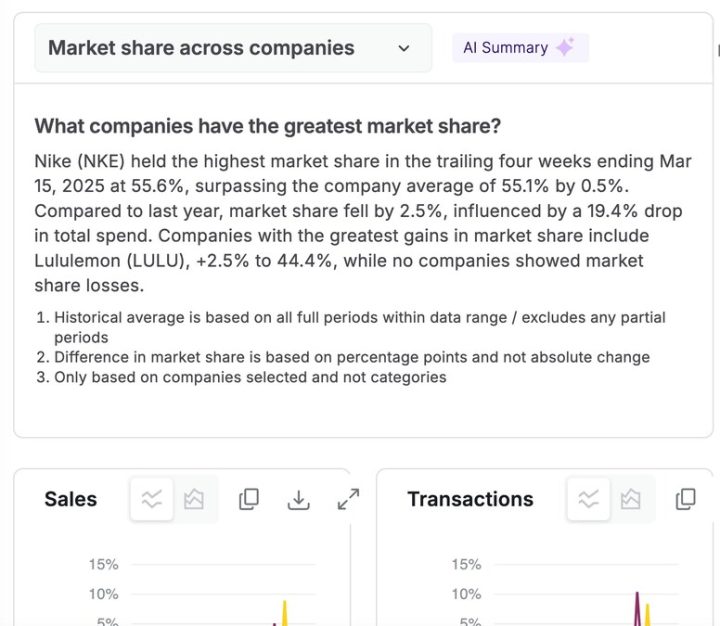Click the AI Summary sparkle icon
Viewport: 720px width, 626px height.
pos(565,47)
